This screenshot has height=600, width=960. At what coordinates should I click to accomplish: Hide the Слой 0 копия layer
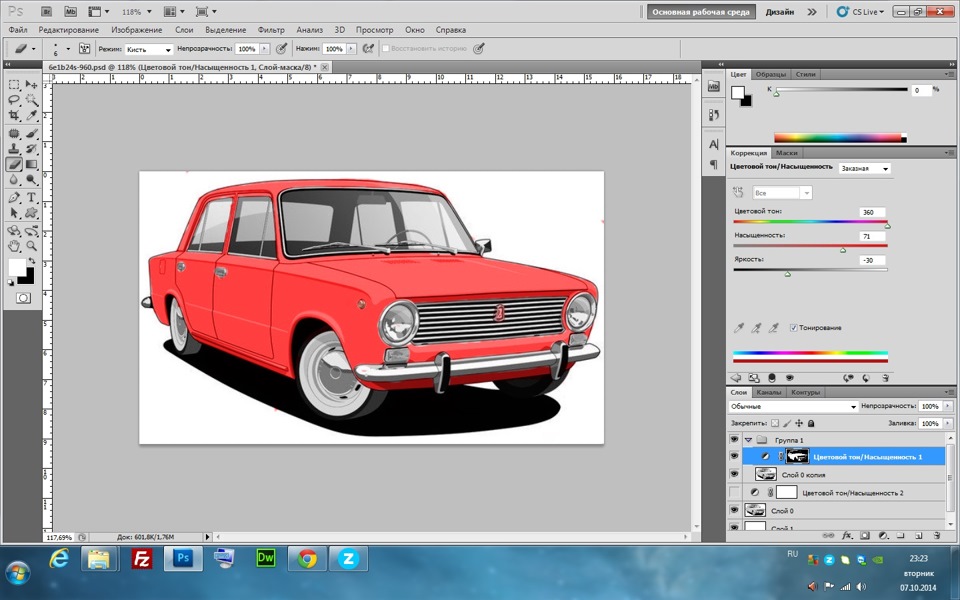pyautogui.click(x=734, y=474)
